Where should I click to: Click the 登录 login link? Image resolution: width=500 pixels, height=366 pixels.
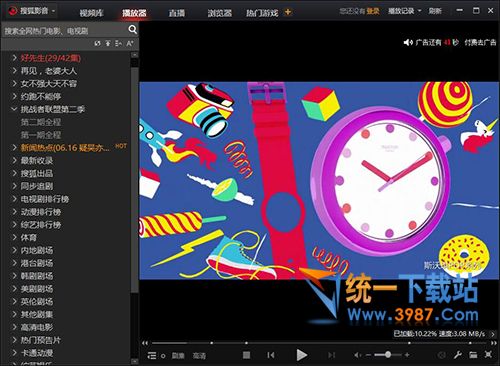373,11
